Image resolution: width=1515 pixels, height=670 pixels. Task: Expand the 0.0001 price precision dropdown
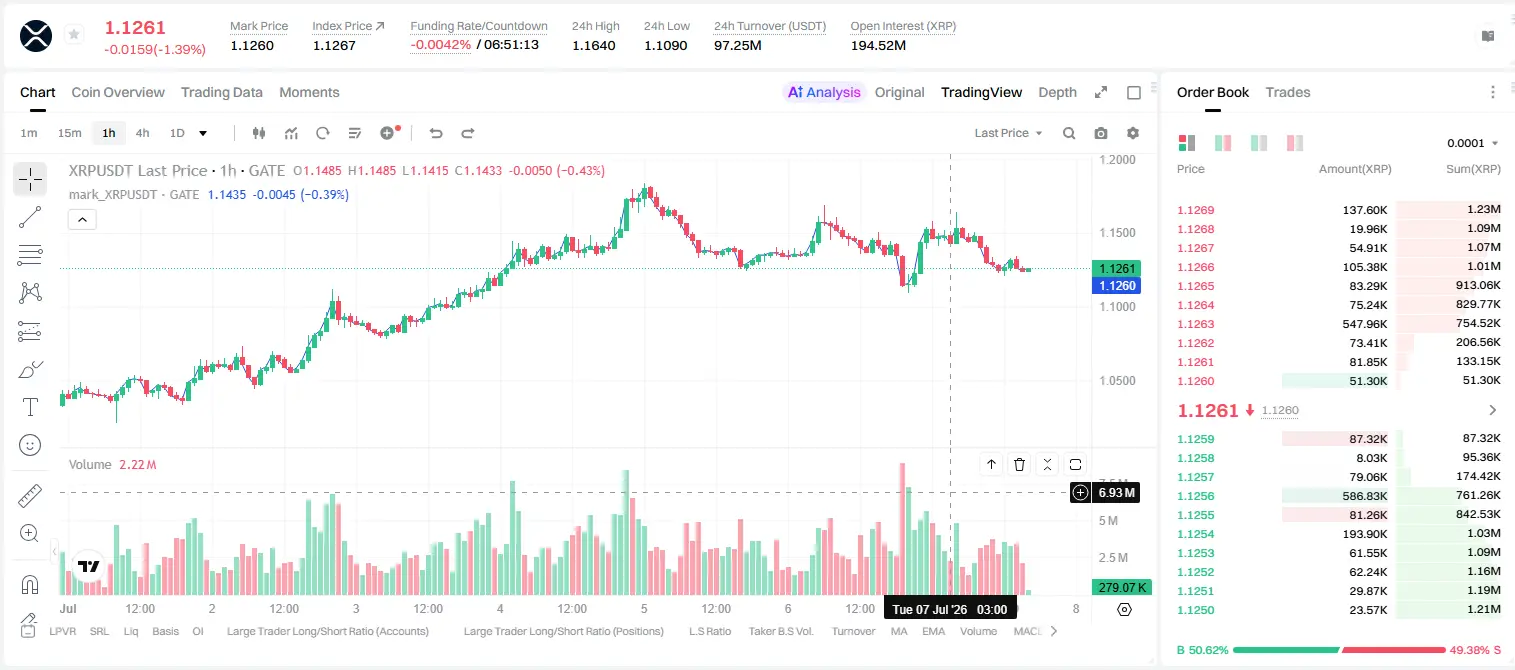click(1473, 143)
